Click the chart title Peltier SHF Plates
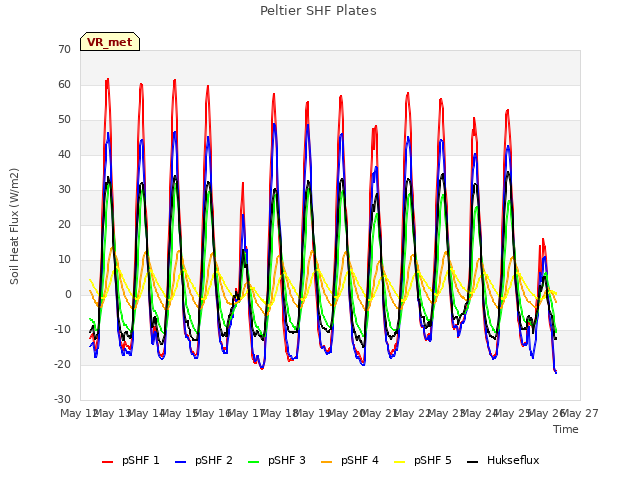The image size is (640, 480). coord(318,11)
